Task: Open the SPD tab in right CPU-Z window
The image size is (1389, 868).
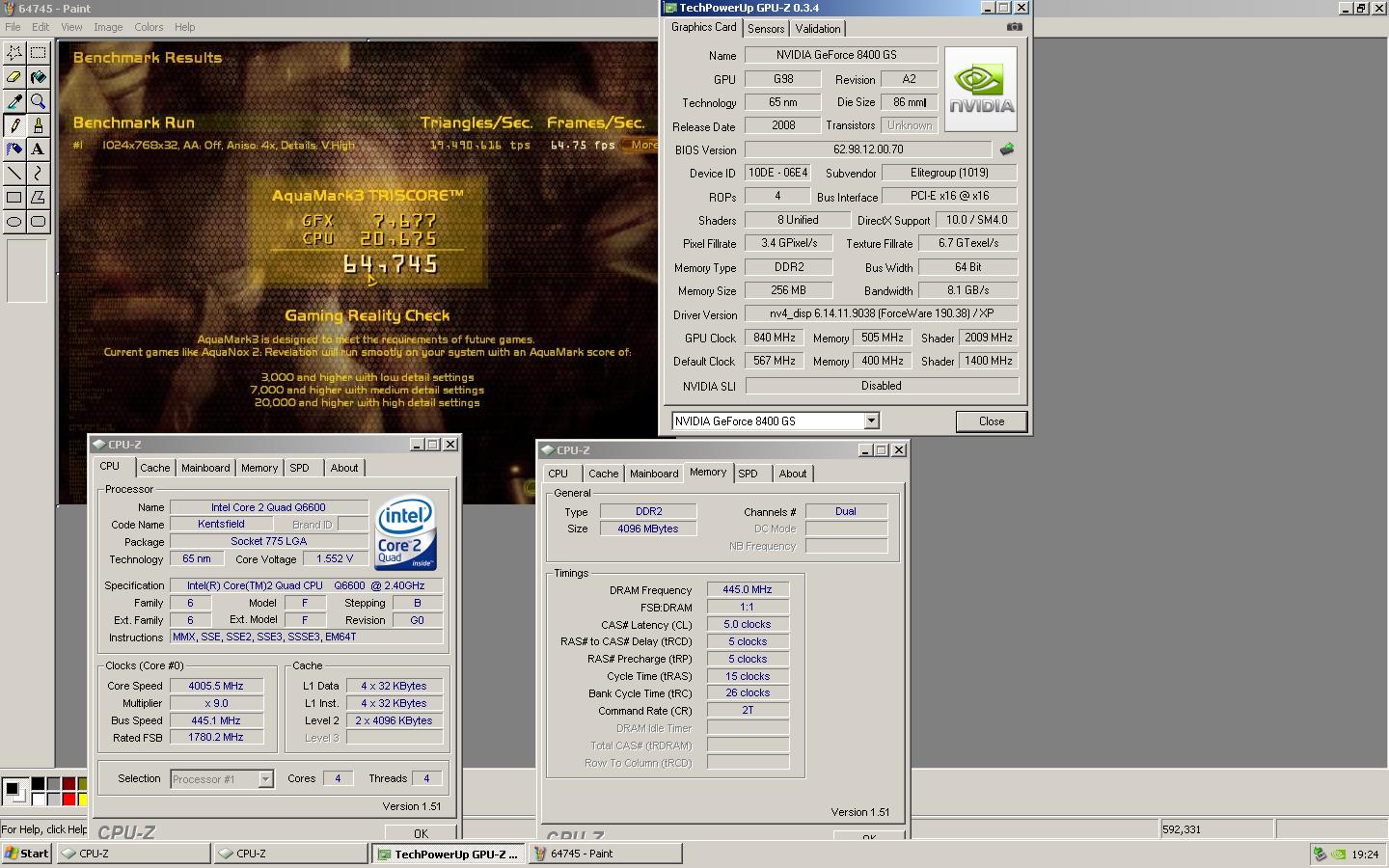Action: click(x=749, y=474)
